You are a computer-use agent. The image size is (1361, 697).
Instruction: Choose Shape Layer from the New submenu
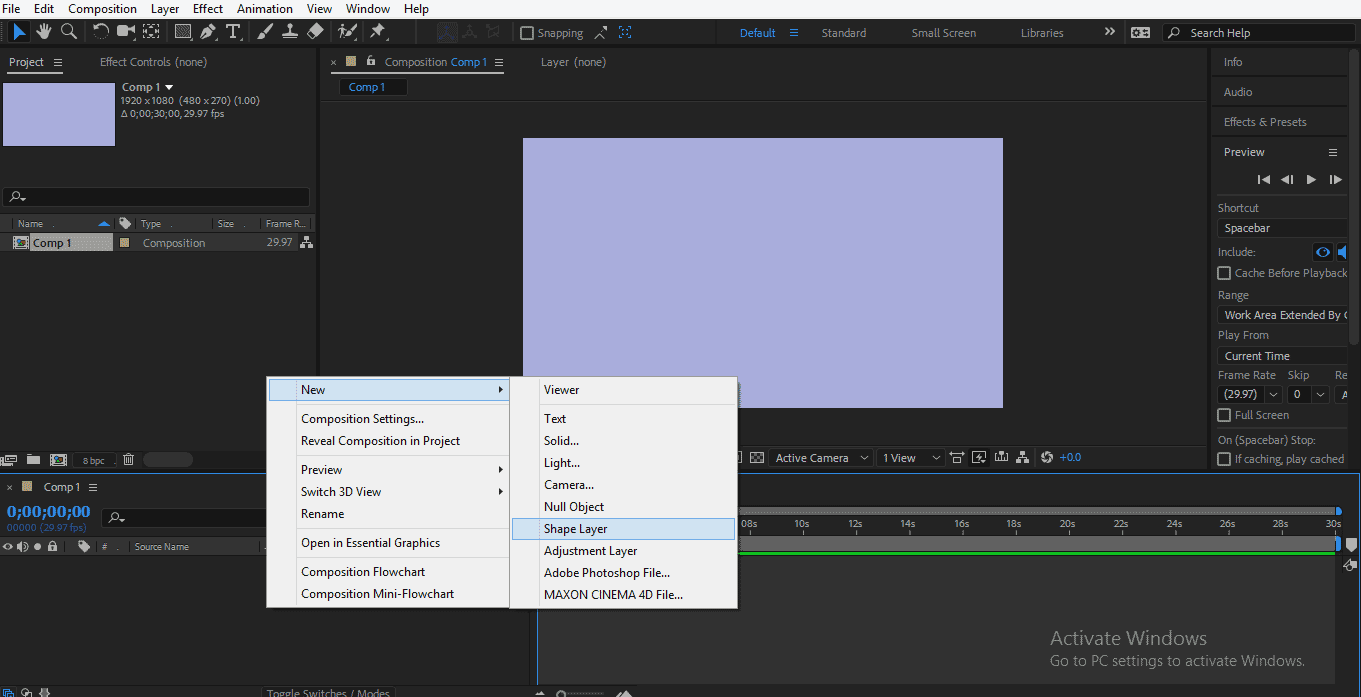point(576,528)
